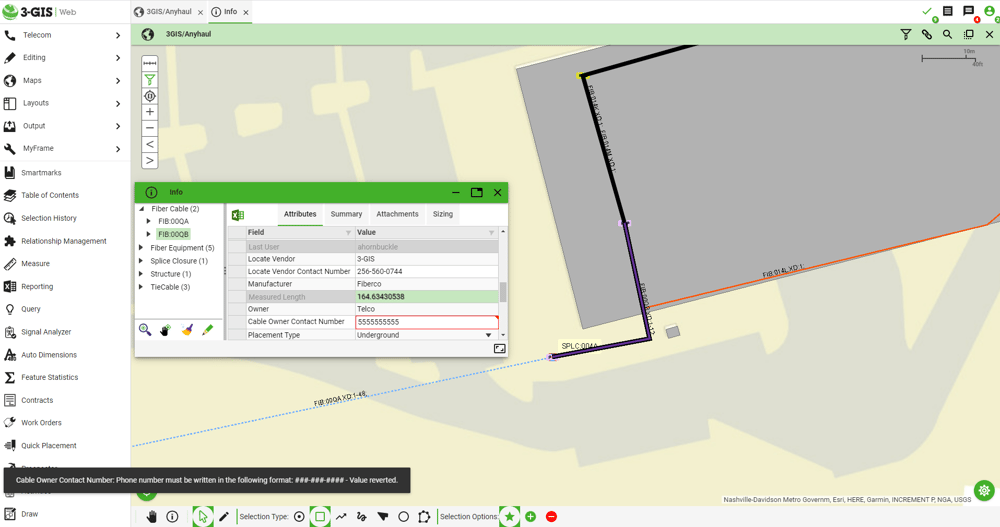This screenshot has height=527, width=1000.
Task: Activate the Info identify tool in bottom toolbar
Action: pyautogui.click(x=172, y=517)
